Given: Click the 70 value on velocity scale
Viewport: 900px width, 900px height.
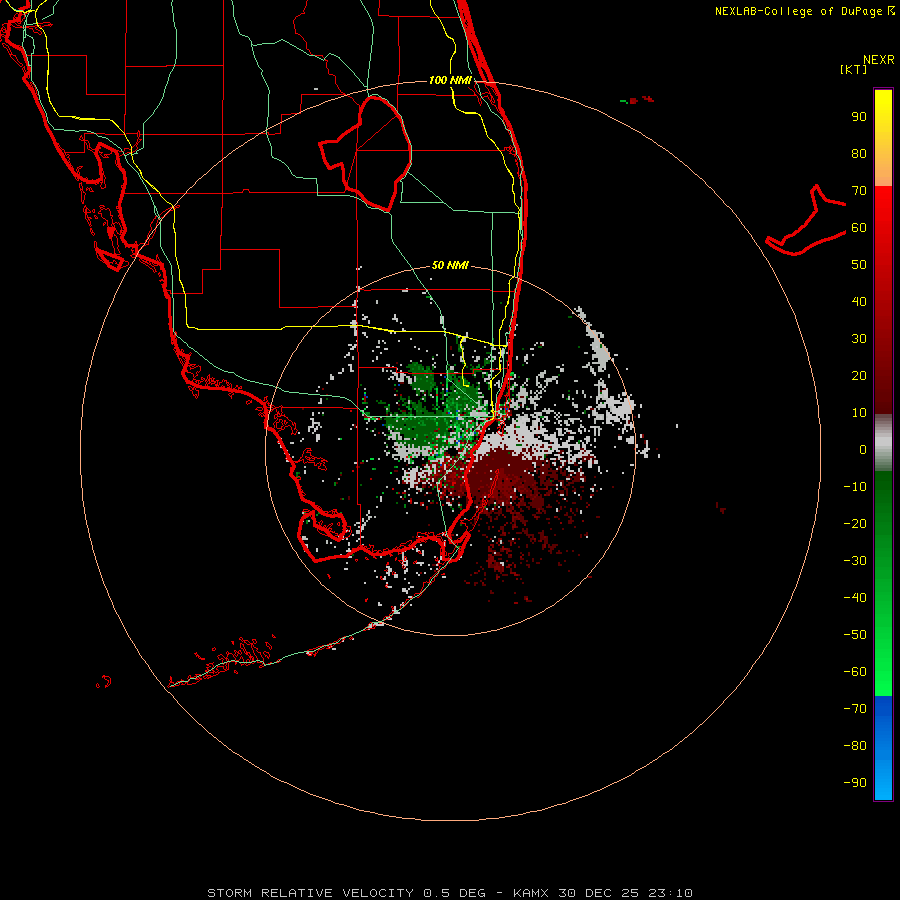Looking at the screenshot, I should [859, 191].
